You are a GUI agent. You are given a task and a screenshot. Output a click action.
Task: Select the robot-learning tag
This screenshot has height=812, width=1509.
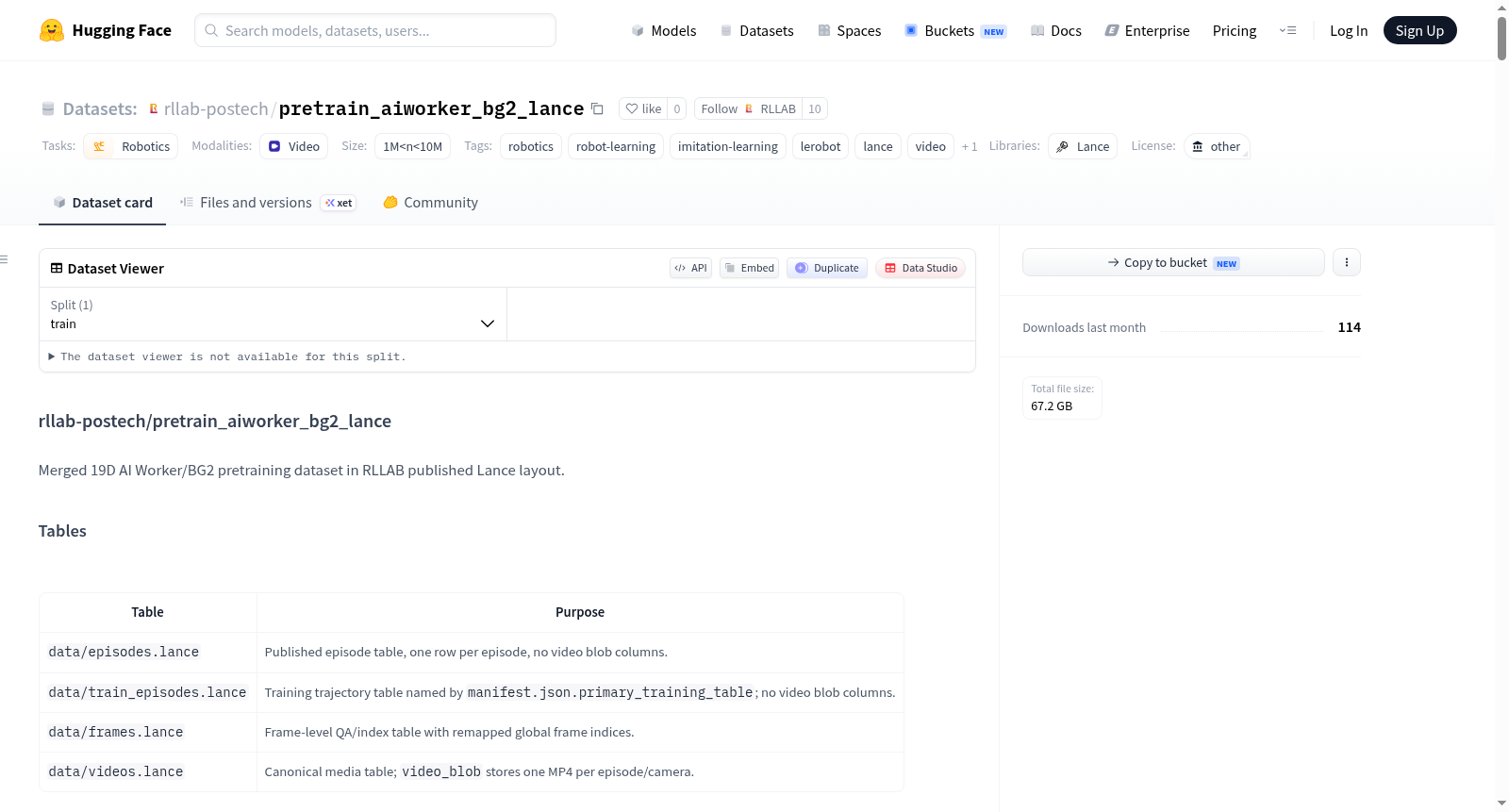(616, 146)
